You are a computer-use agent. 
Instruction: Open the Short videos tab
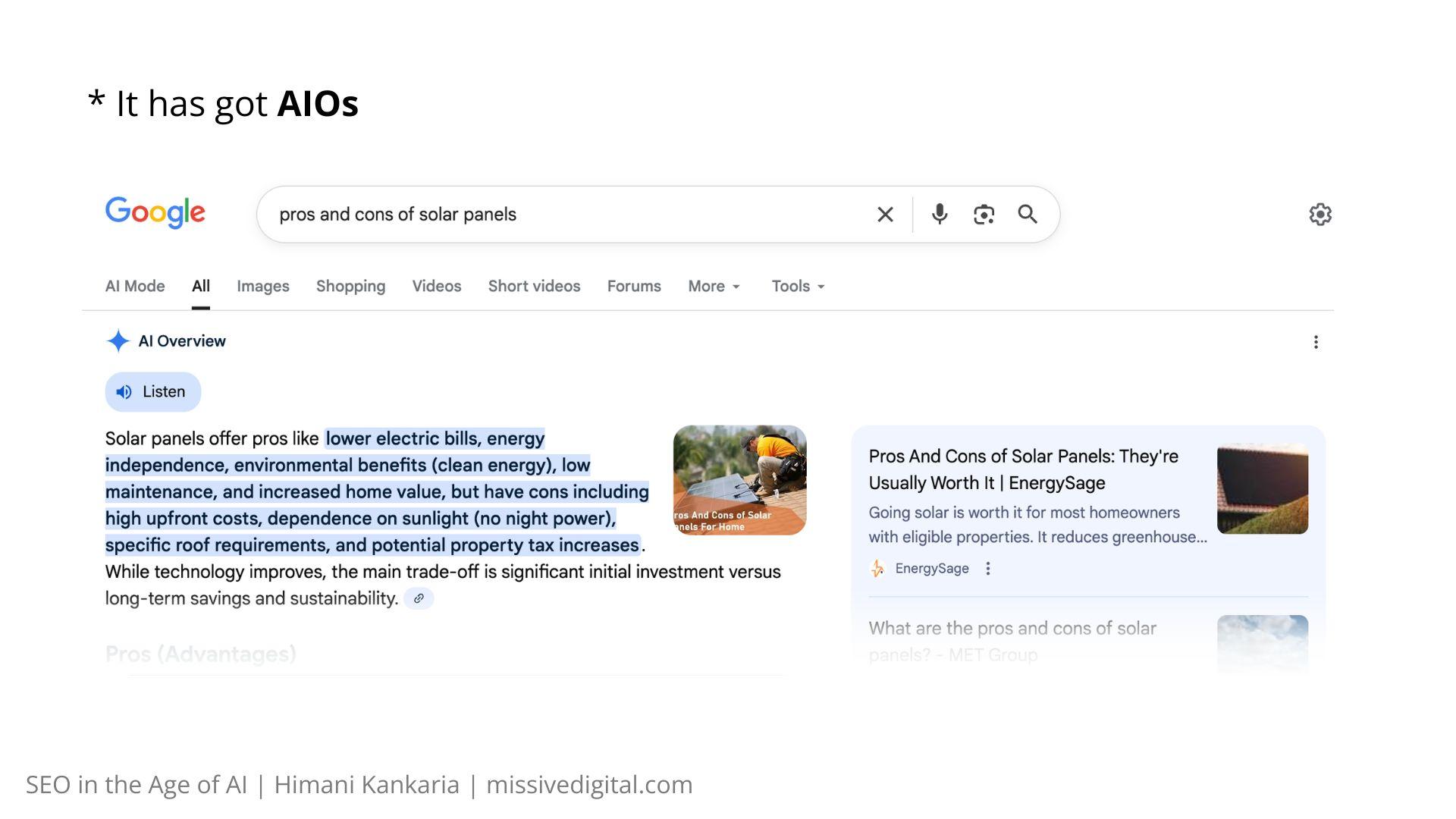(534, 287)
